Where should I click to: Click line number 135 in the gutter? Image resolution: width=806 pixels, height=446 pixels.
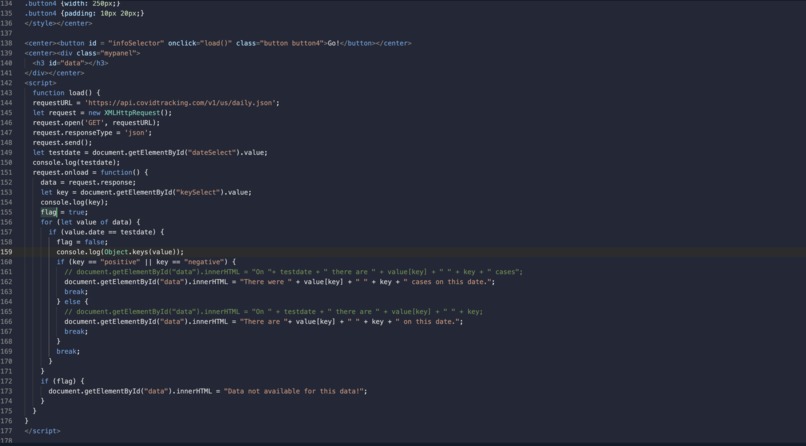6,13
